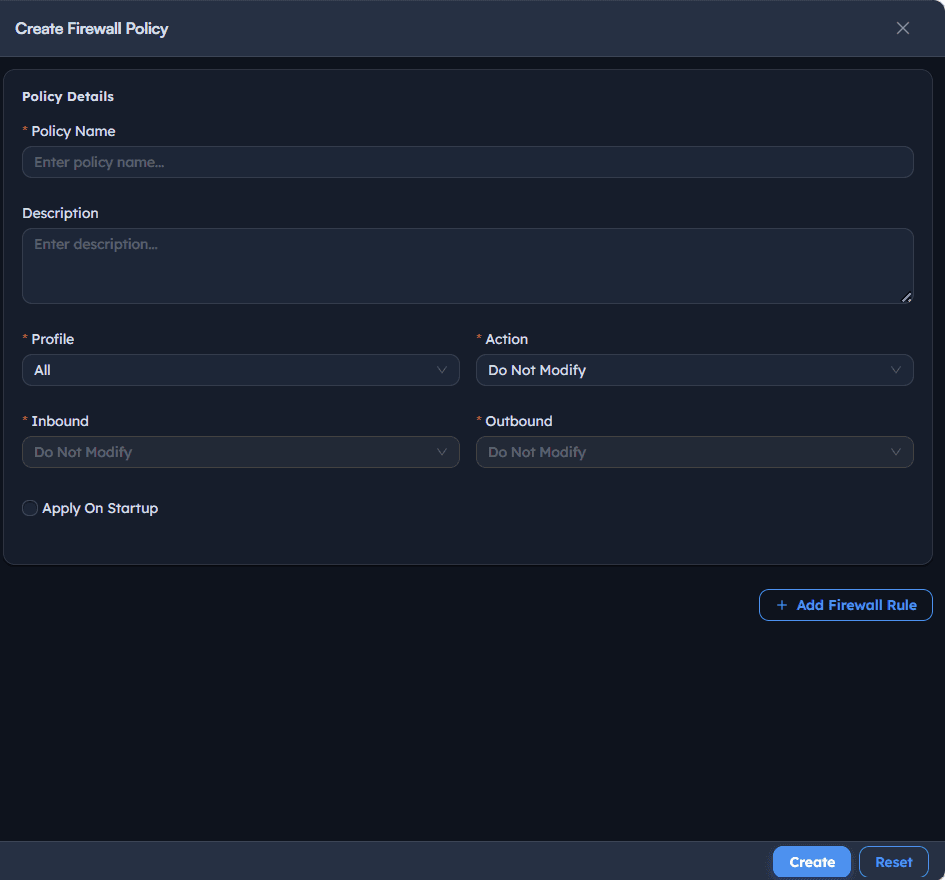Click the Outbound label

click(x=518, y=421)
